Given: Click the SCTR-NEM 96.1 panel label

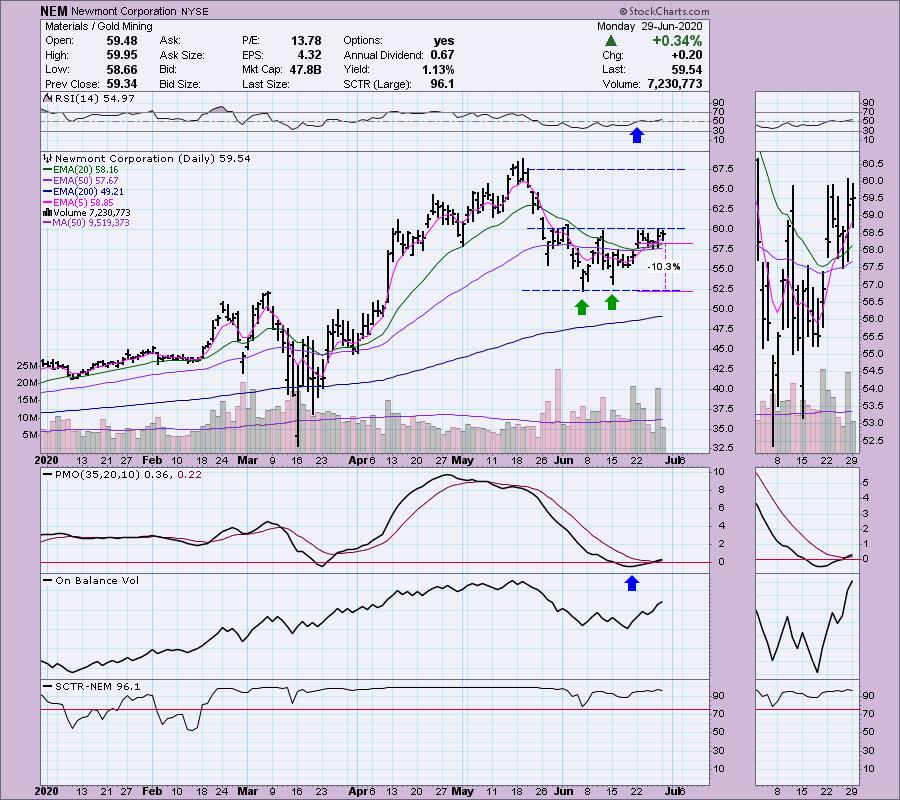Looking at the screenshot, I should point(98,687).
